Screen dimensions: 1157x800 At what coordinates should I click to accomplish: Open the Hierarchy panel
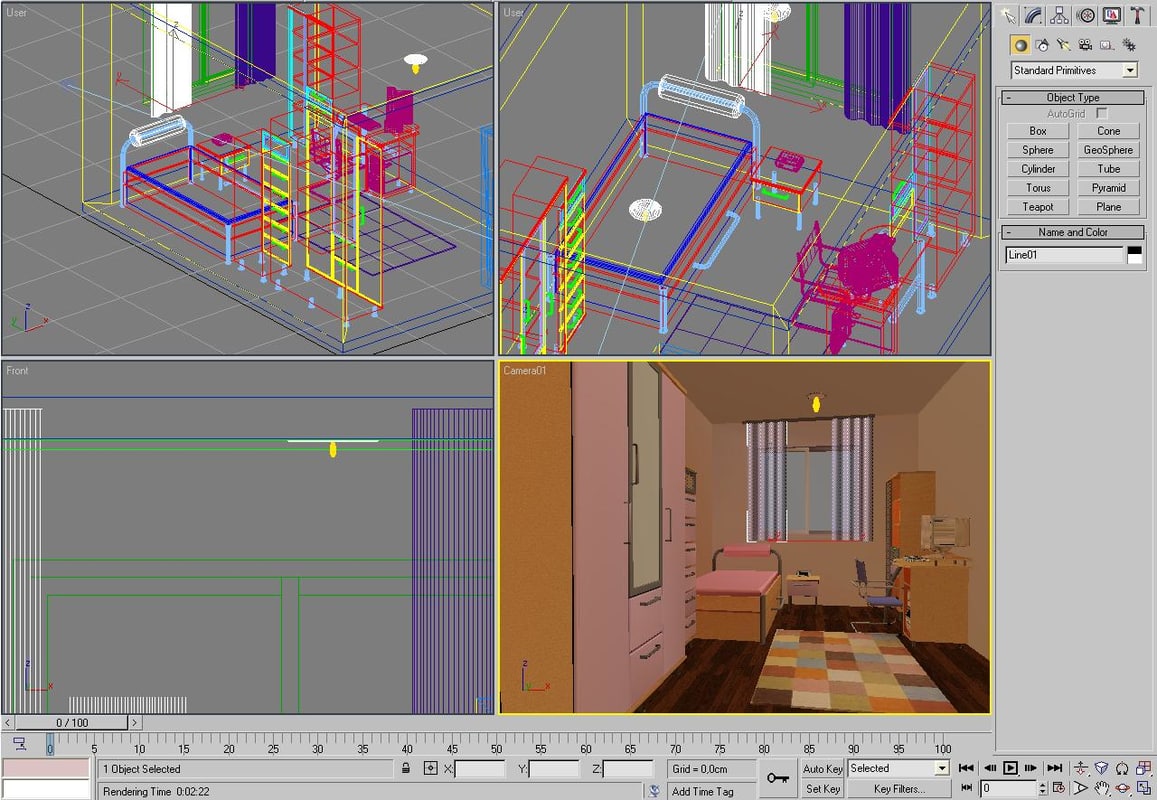pyautogui.click(x=1058, y=16)
